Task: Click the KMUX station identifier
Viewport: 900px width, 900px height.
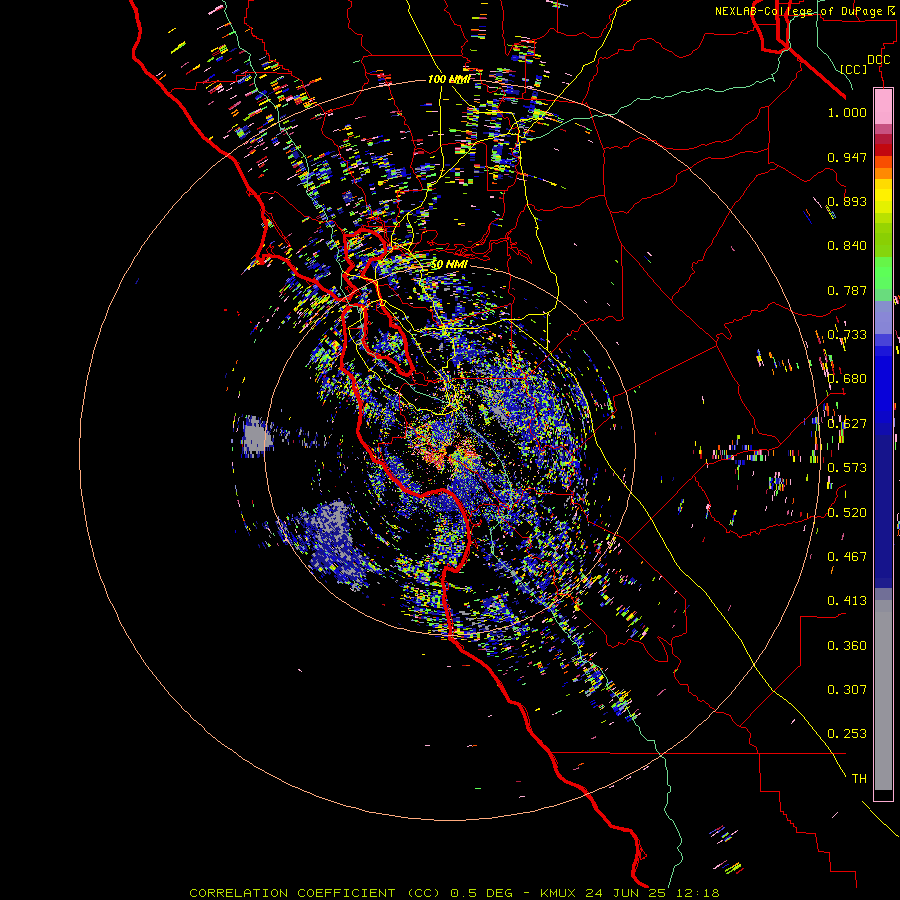Action: (560, 893)
